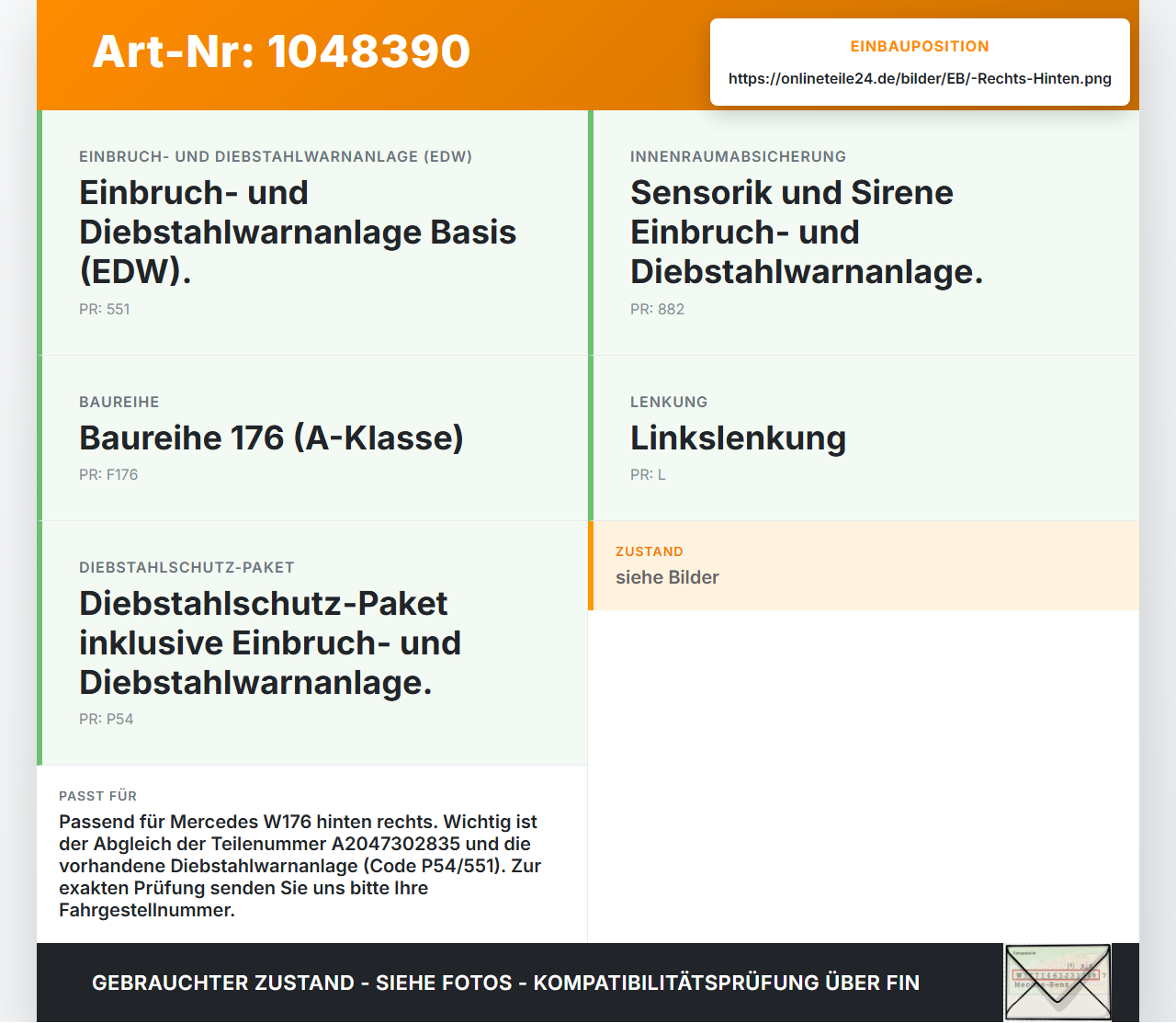
Task: Click the LENKUNG label
Action: [x=669, y=402]
